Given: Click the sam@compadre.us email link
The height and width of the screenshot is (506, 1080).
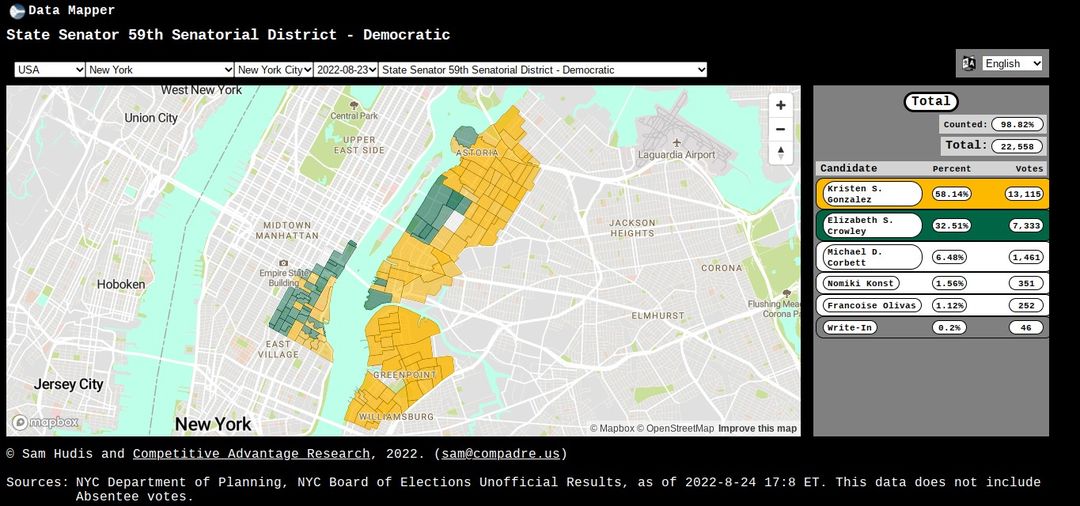Looking at the screenshot, I should point(500,454).
